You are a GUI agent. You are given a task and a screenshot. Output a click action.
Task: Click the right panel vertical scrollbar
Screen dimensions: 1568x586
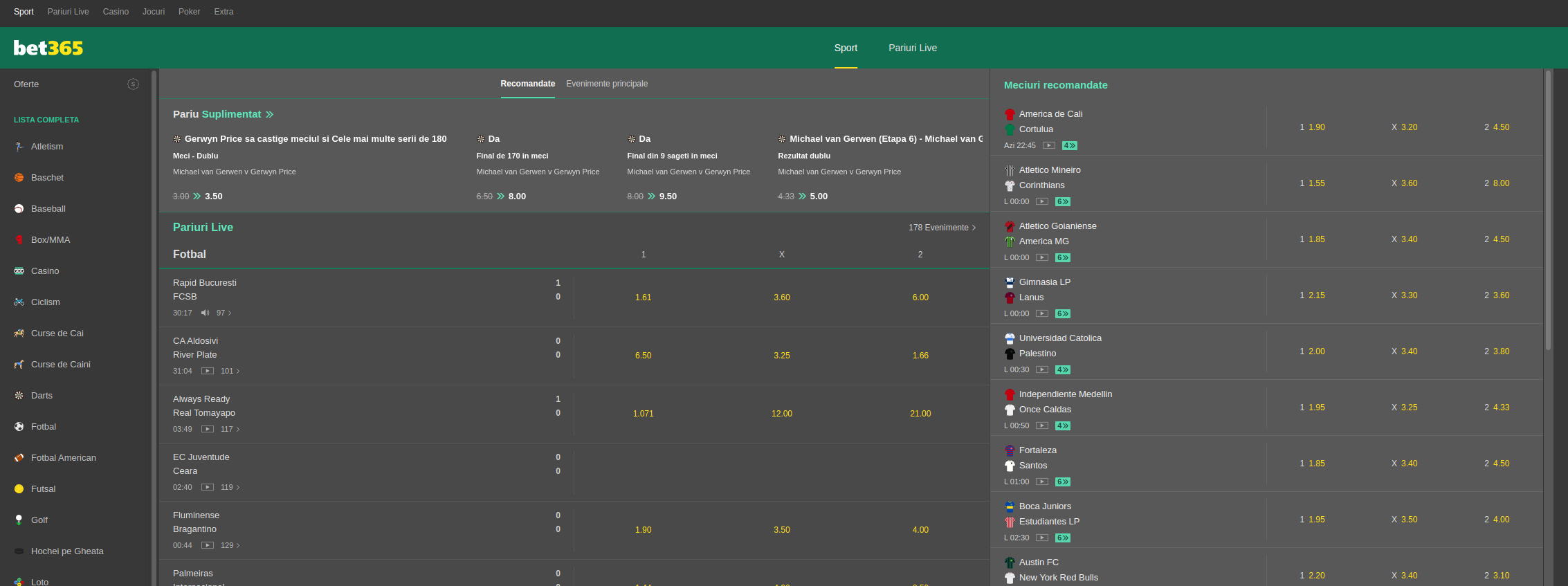(1548, 208)
